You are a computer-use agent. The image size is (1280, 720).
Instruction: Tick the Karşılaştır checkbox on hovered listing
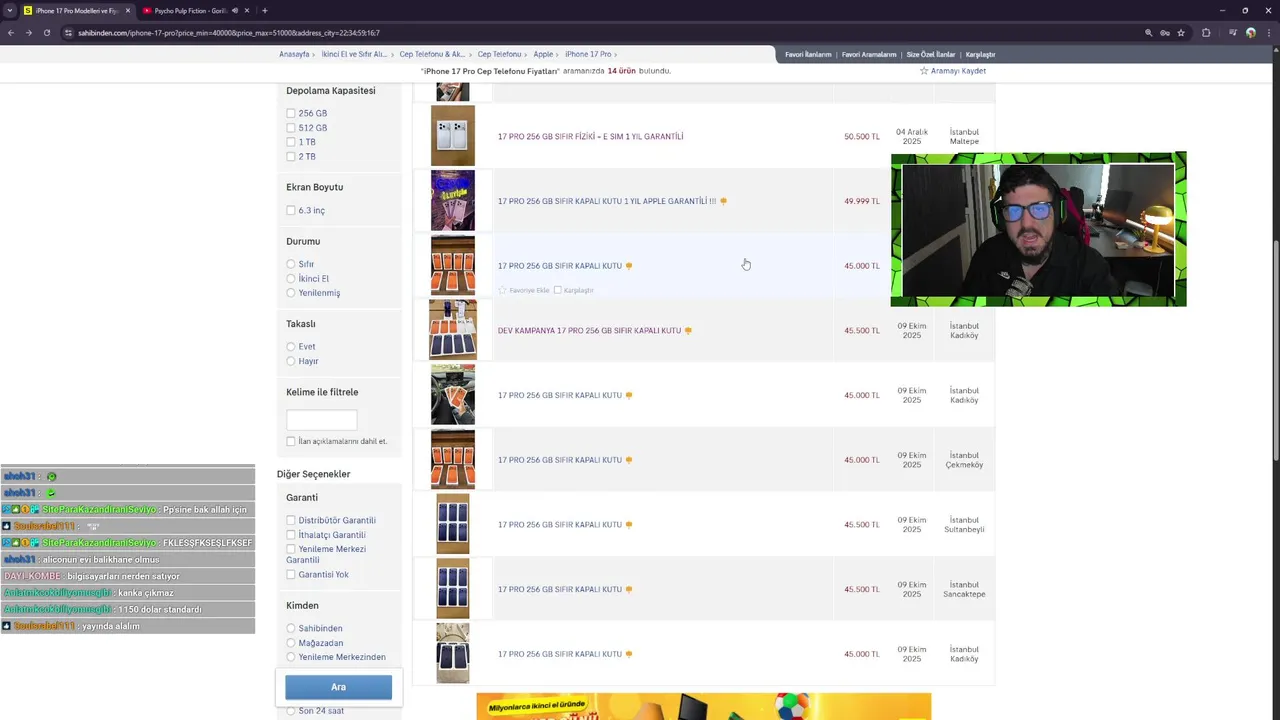click(558, 290)
